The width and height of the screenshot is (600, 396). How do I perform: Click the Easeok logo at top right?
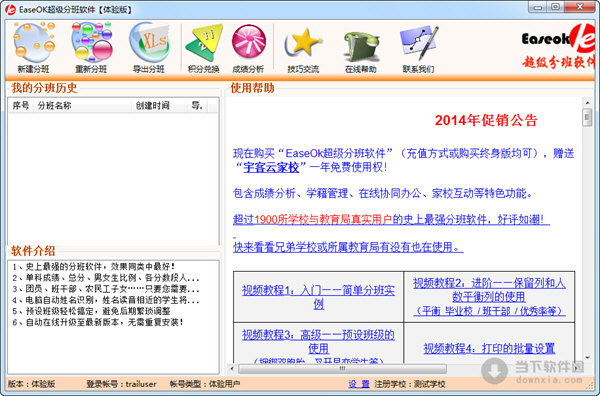pyautogui.click(x=558, y=46)
